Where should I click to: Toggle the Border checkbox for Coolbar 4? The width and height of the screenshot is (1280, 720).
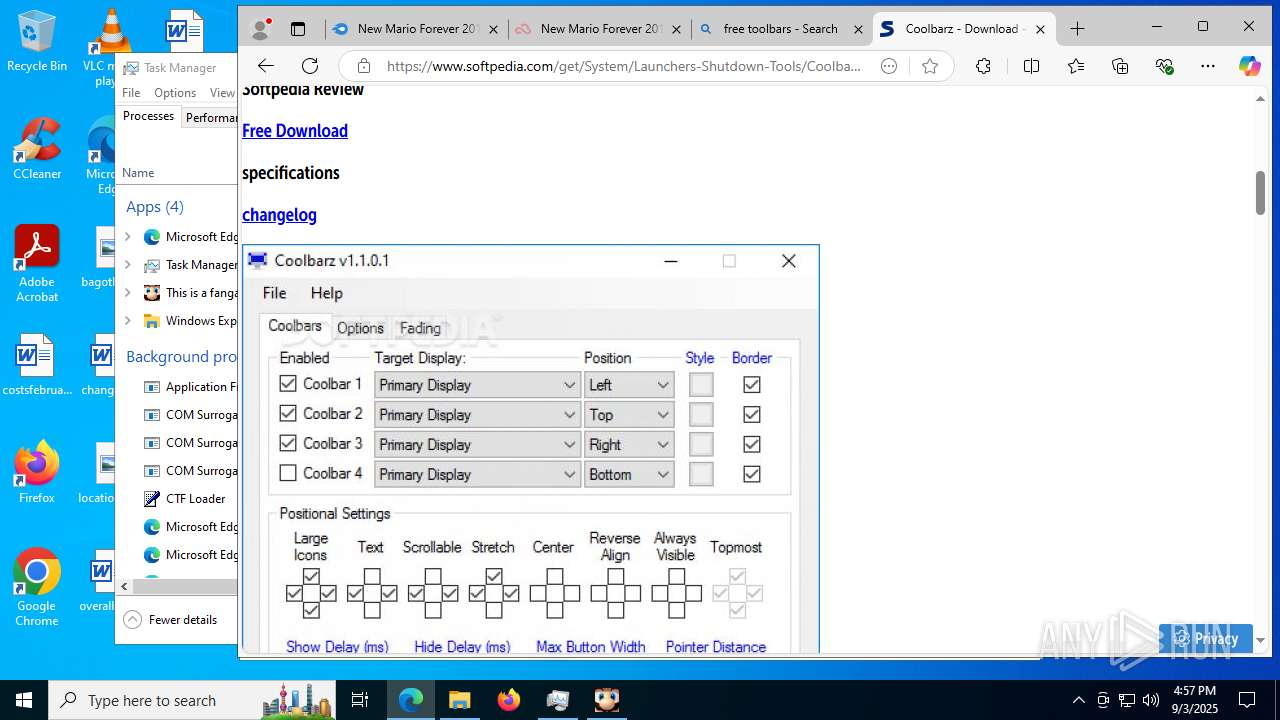(752, 474)
